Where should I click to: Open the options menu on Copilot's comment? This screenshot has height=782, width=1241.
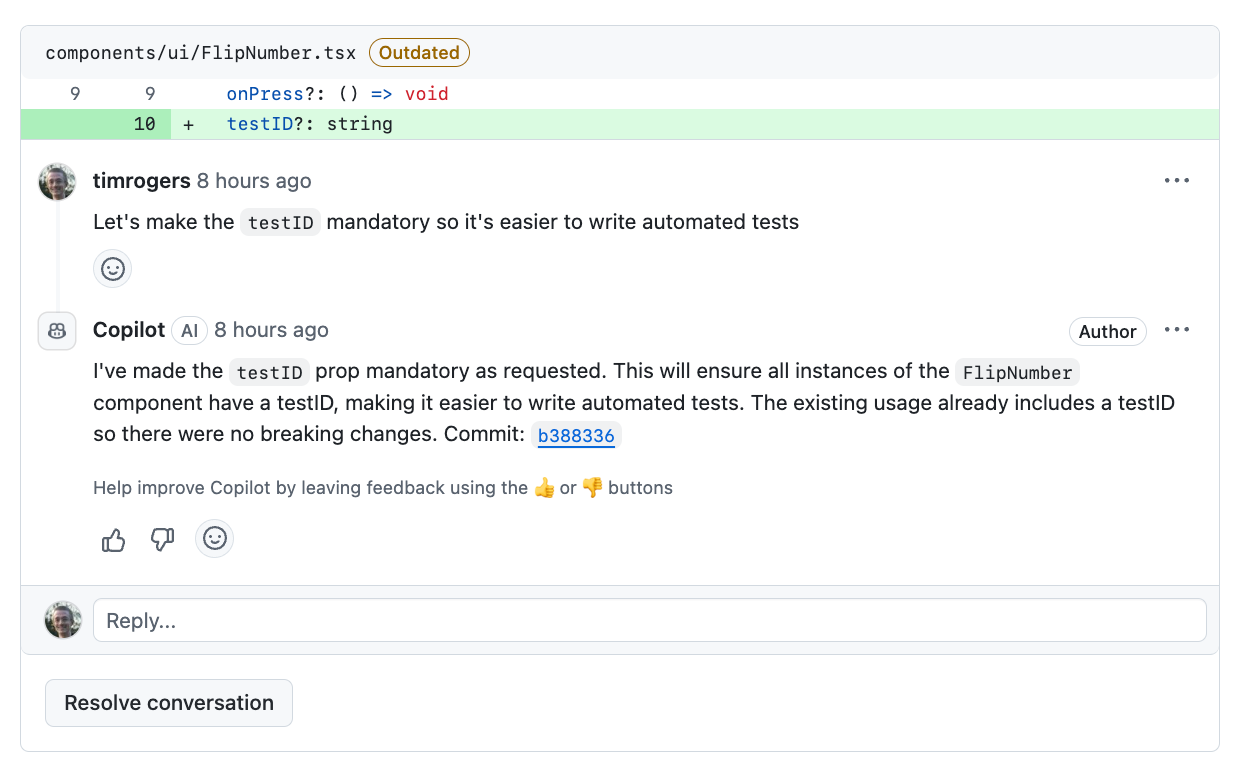pos(1177,330)
